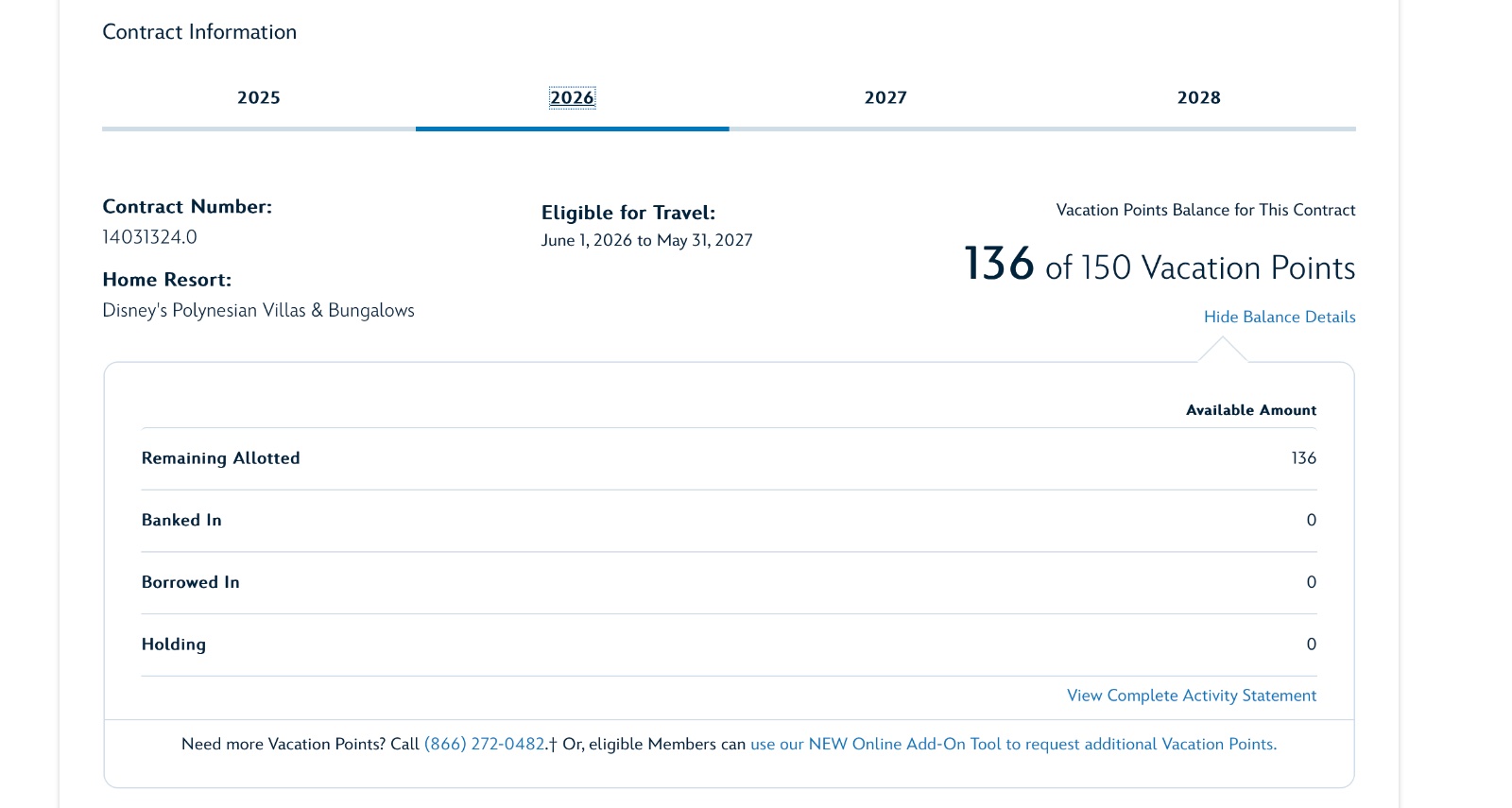Open the NEW Online Add-On Tool link
Viewport: 1512px width, 808px height.
[1013, 745]
